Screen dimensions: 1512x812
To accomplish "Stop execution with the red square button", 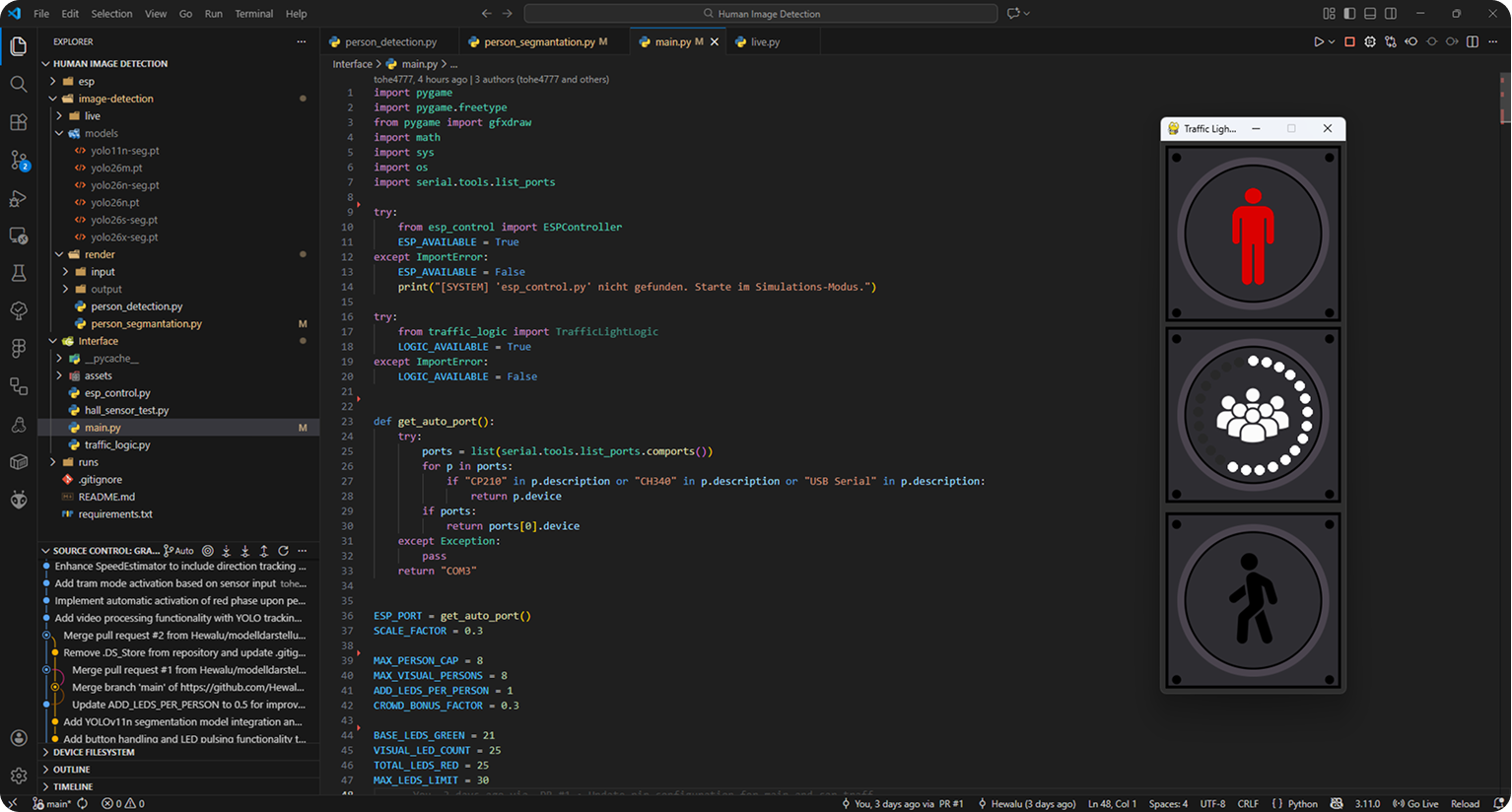I will click(x=1349, y=41).
